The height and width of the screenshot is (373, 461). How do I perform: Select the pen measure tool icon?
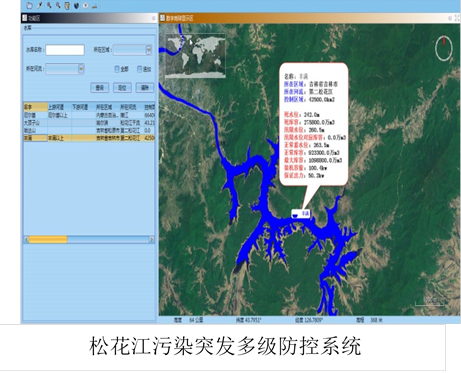[40, 5]
